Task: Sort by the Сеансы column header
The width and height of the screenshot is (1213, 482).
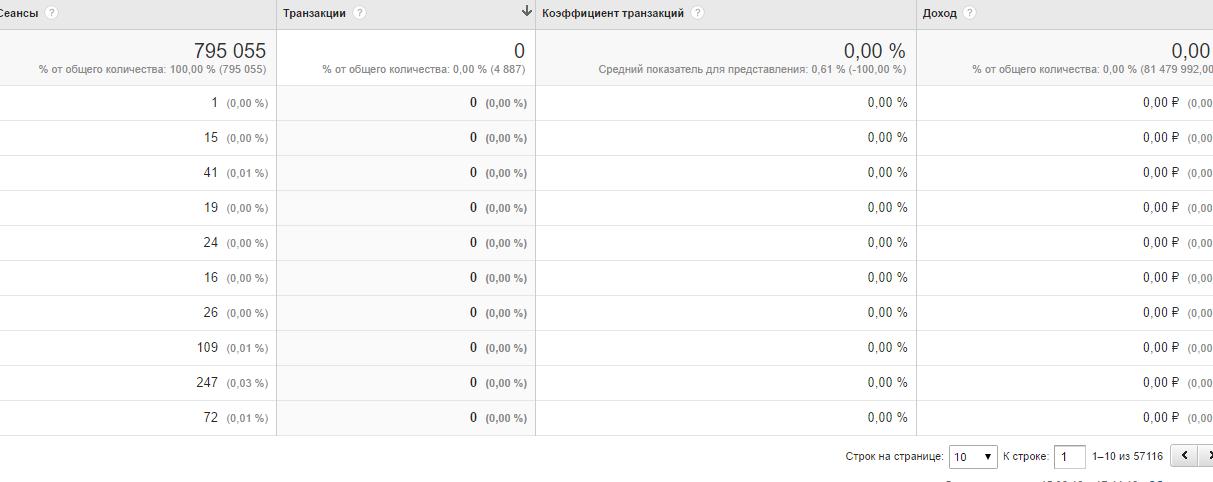Action: [x=18, y=13]
